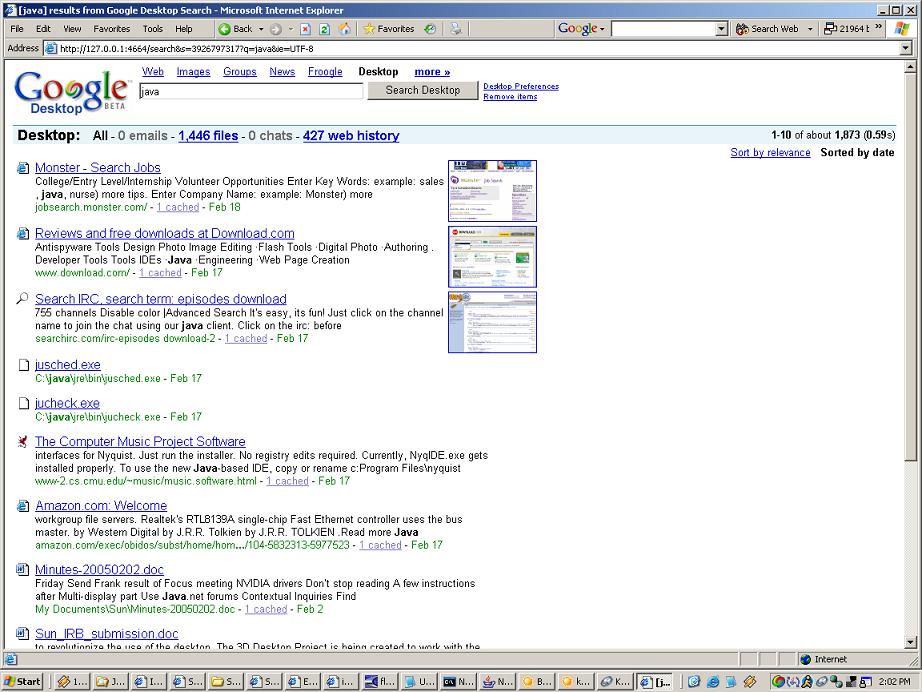Open the Monster - Search Jobs result
This screenshot has width=922, height=692.
98,168
